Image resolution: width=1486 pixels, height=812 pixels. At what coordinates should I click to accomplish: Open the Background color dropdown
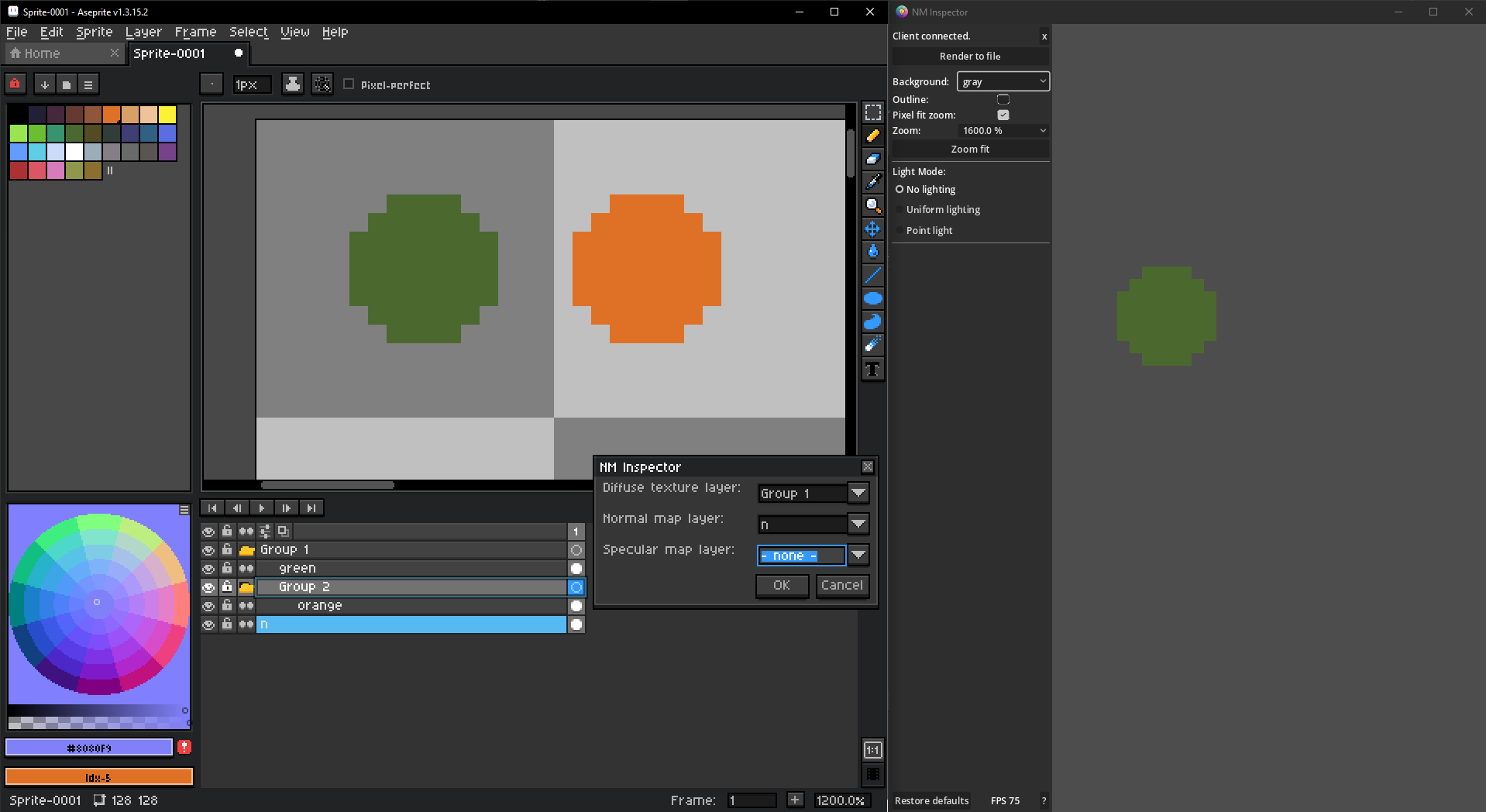click(1003, 81)
